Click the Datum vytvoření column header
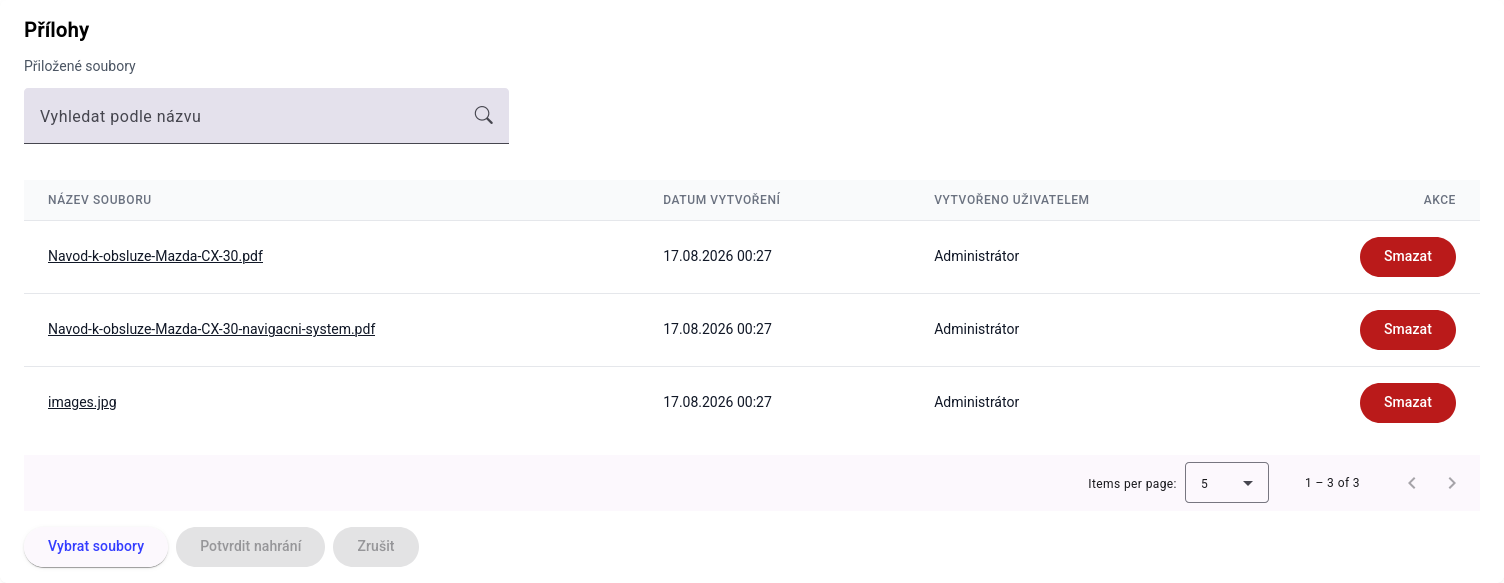Viewport: 1504px width, 583px height. (721, 200)
